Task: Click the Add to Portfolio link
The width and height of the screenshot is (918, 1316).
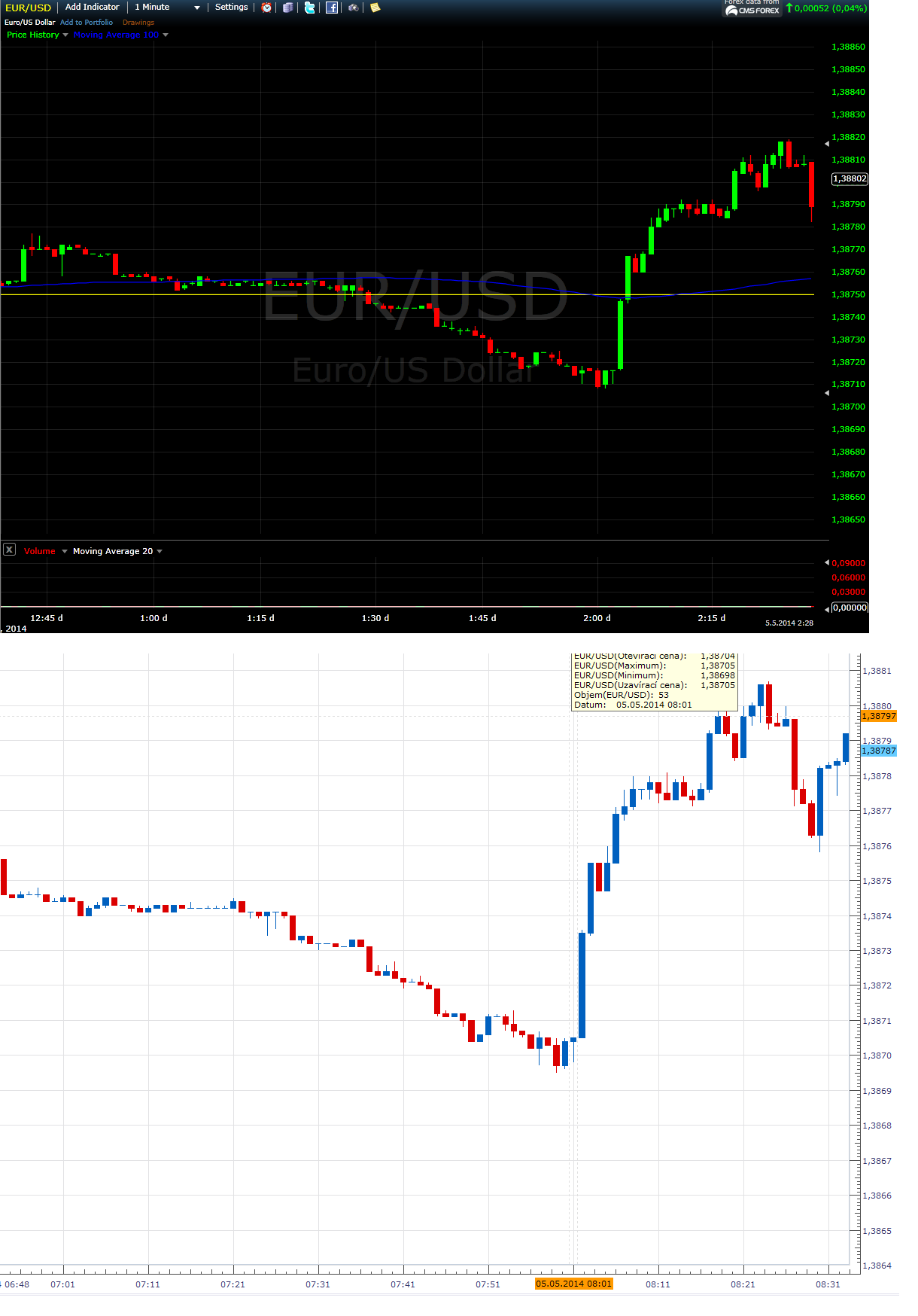Action: tap(87, 23)
